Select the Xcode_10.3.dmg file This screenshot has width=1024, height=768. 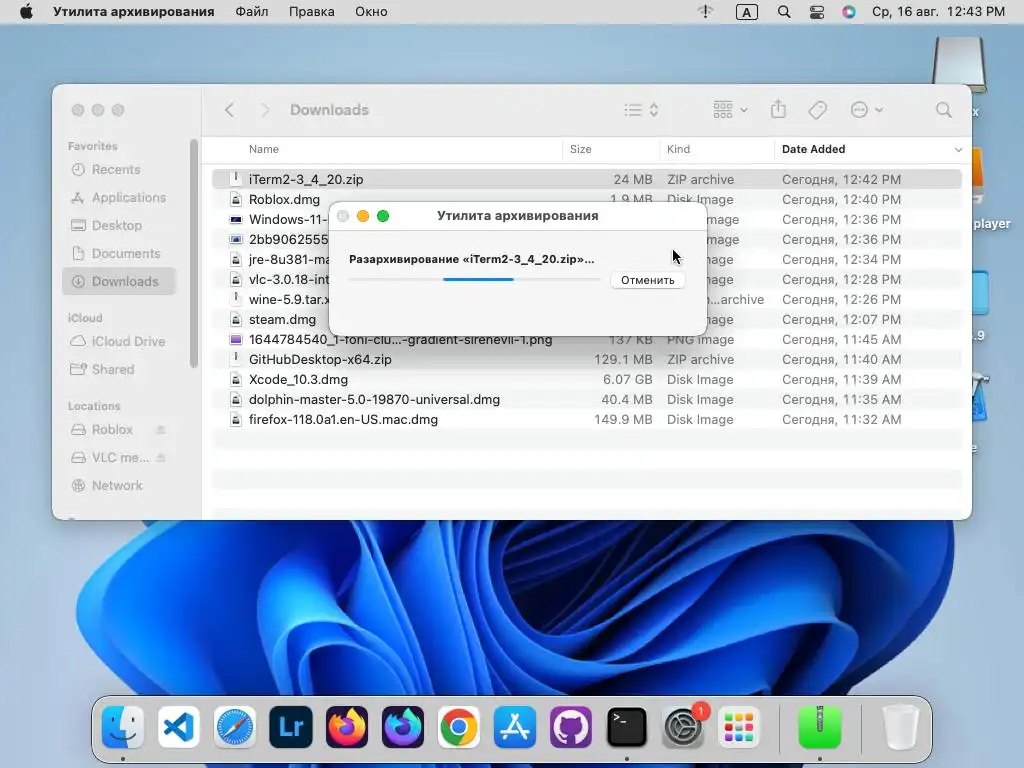click(586, 379)
